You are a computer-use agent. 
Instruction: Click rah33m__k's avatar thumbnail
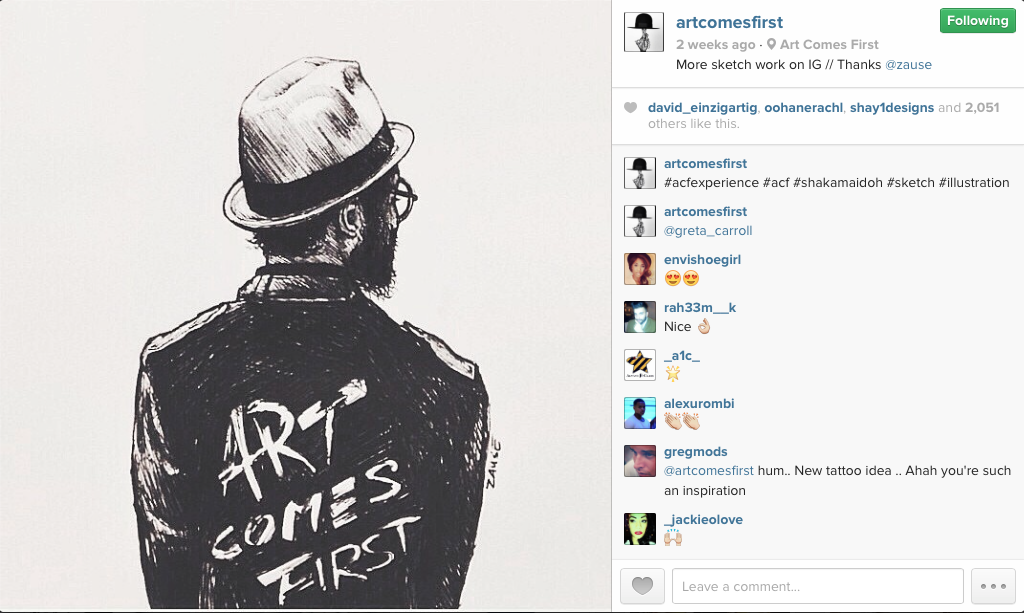coord(639,317)
